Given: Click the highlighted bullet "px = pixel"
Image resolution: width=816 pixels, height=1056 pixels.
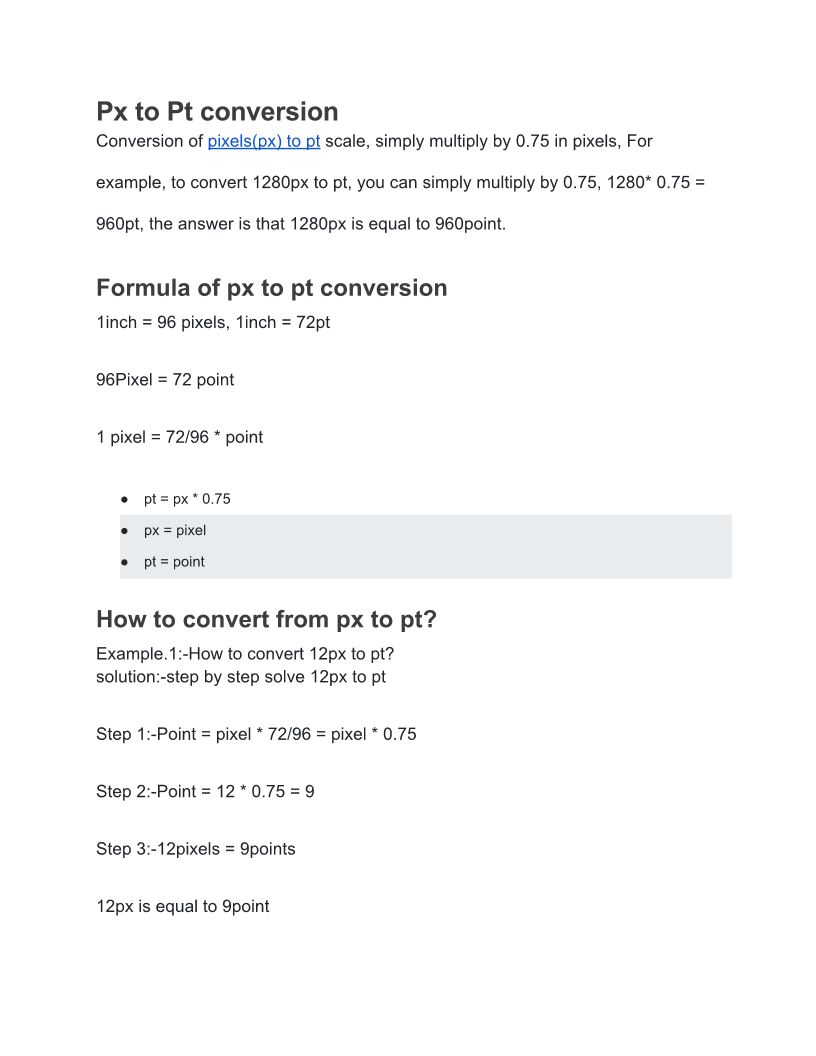Looking at the screenshot, I should click(175, 531).
